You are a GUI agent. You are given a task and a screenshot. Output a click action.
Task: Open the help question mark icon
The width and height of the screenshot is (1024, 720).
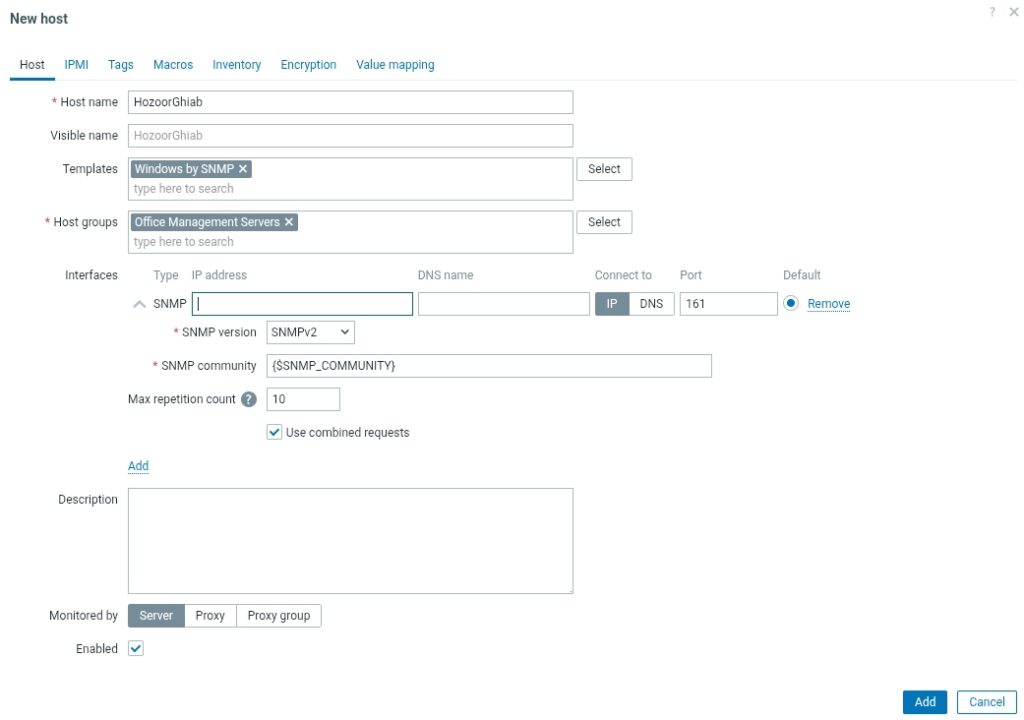(x=992, y=12)
